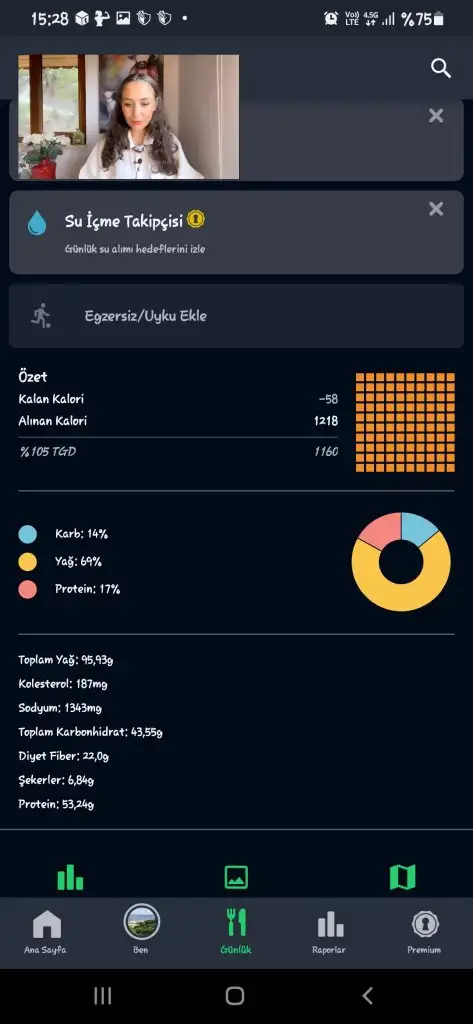Open the green map icon
Viewport: 473px width, 1024px height.
tap(402, 877)
